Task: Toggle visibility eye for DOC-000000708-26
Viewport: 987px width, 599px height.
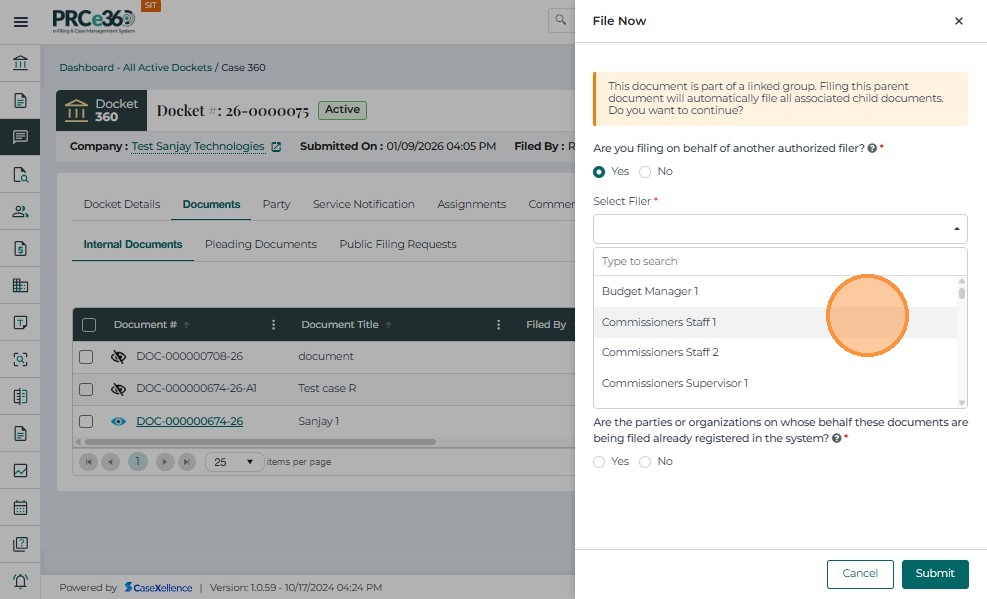Action: (x=118, y=357)
